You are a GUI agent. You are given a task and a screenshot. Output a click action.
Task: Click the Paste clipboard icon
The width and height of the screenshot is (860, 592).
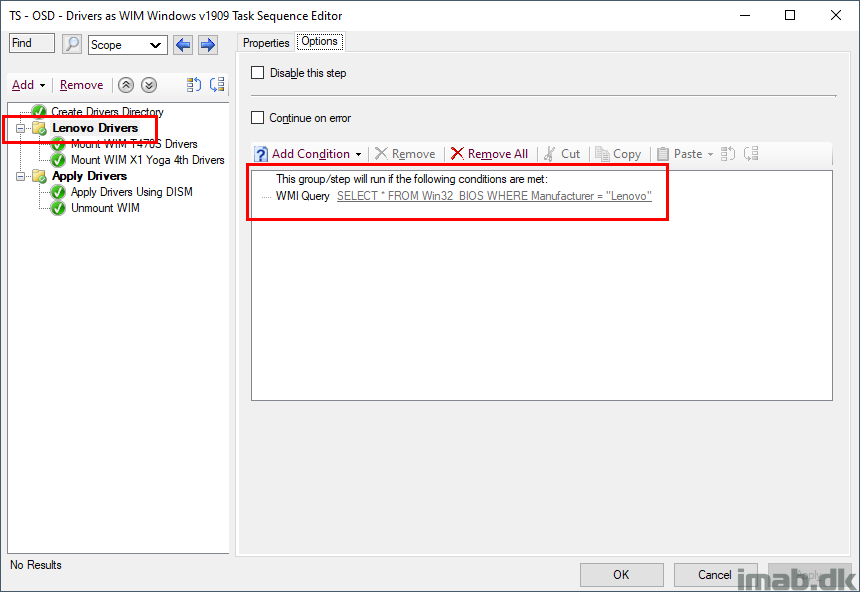pyautogui.click(x=663, y=154)
